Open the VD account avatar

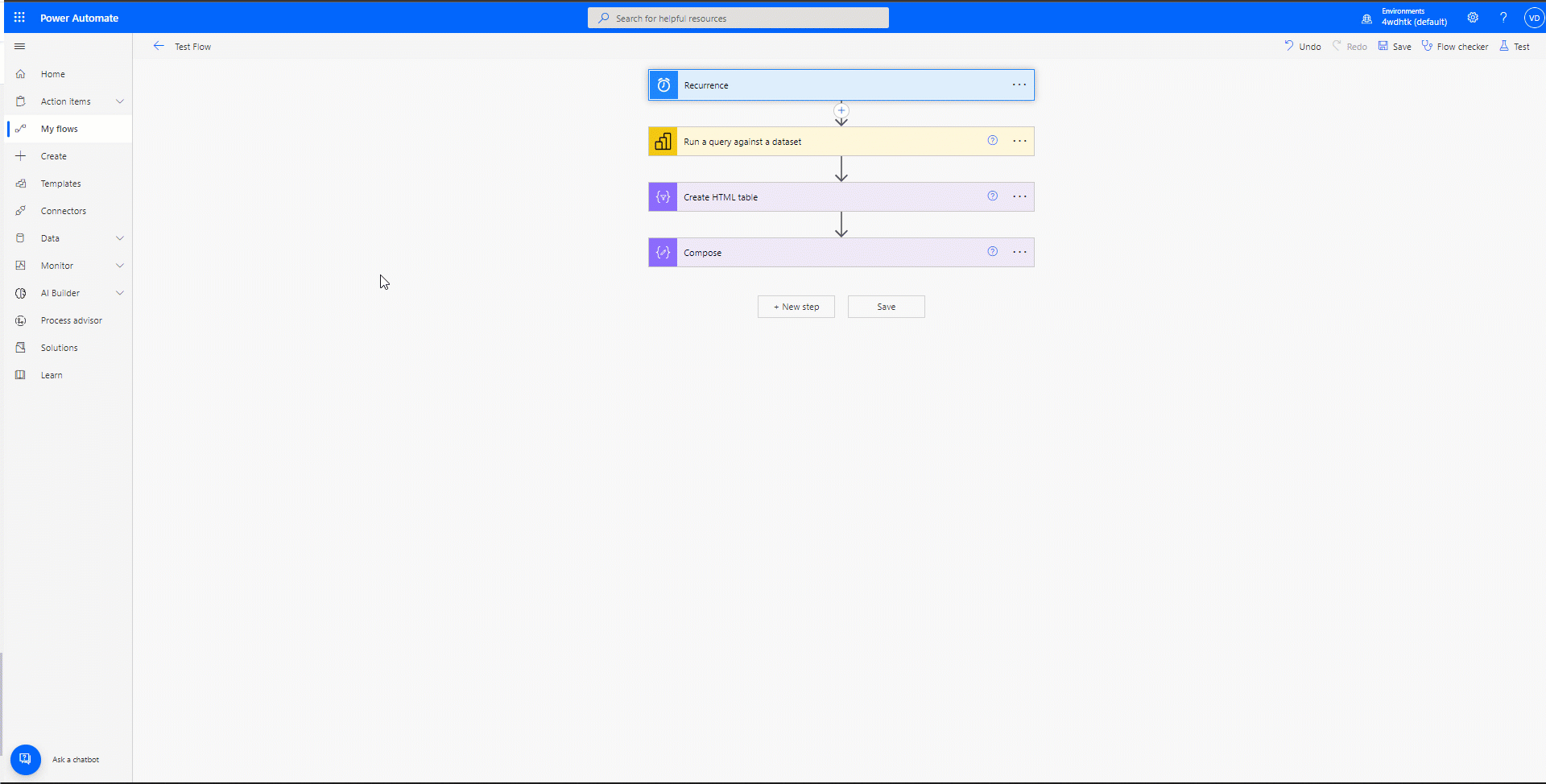(x=1534, y=18)
